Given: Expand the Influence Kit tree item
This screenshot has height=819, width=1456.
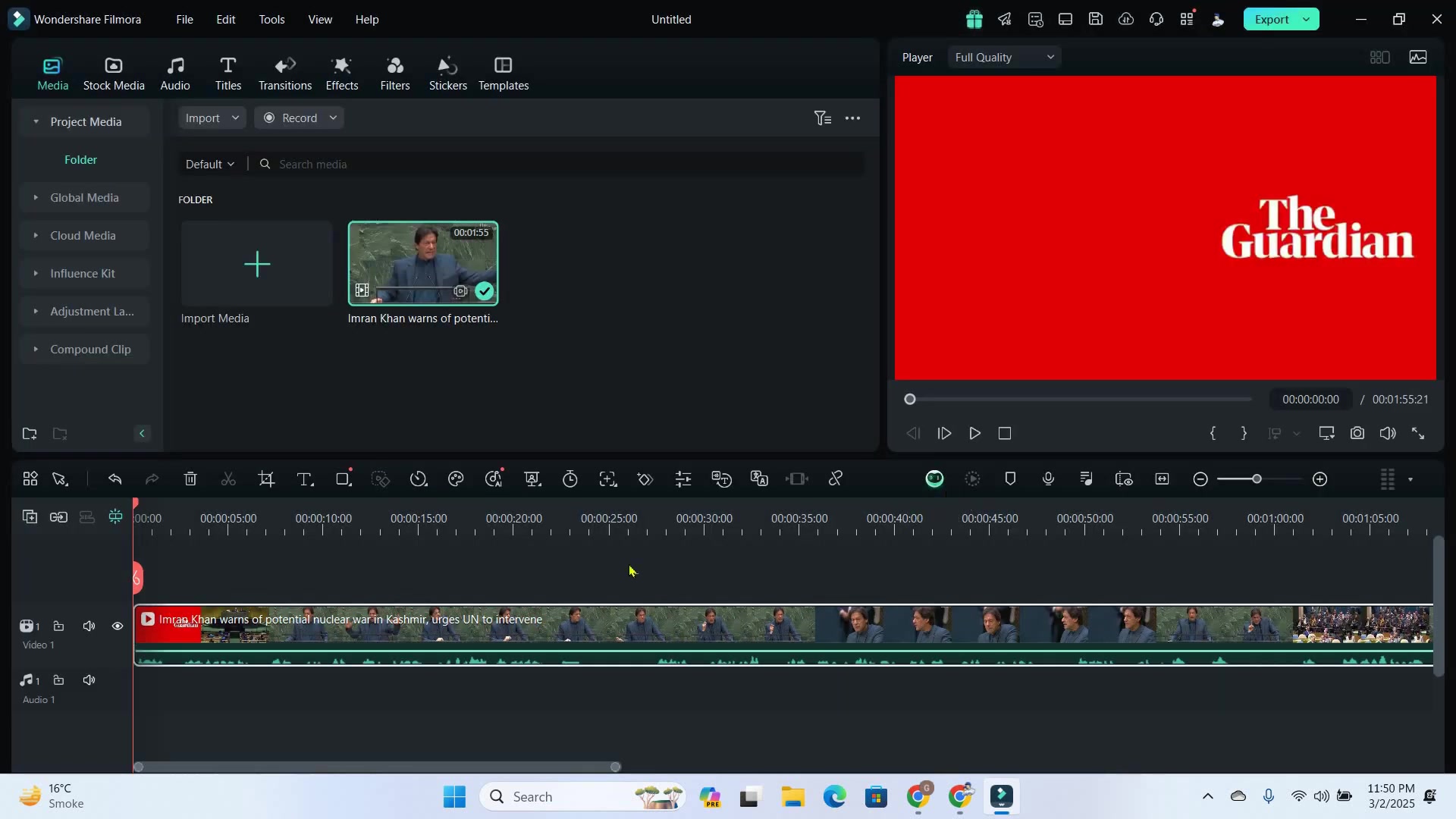Looking at the screenshot, I should tap(36, 274).
